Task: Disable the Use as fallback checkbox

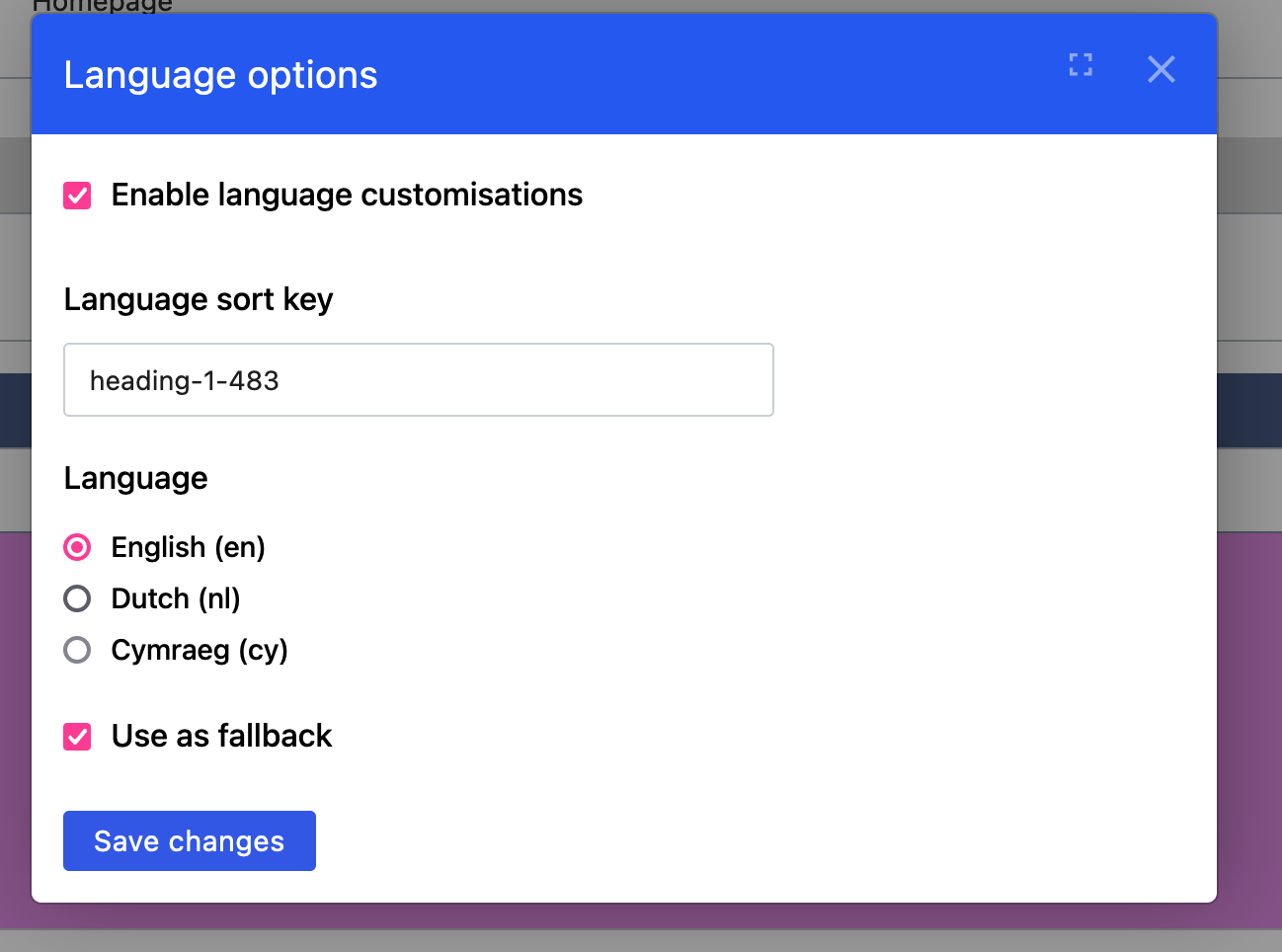Action: pyautogui.click(x=77, y=737)
